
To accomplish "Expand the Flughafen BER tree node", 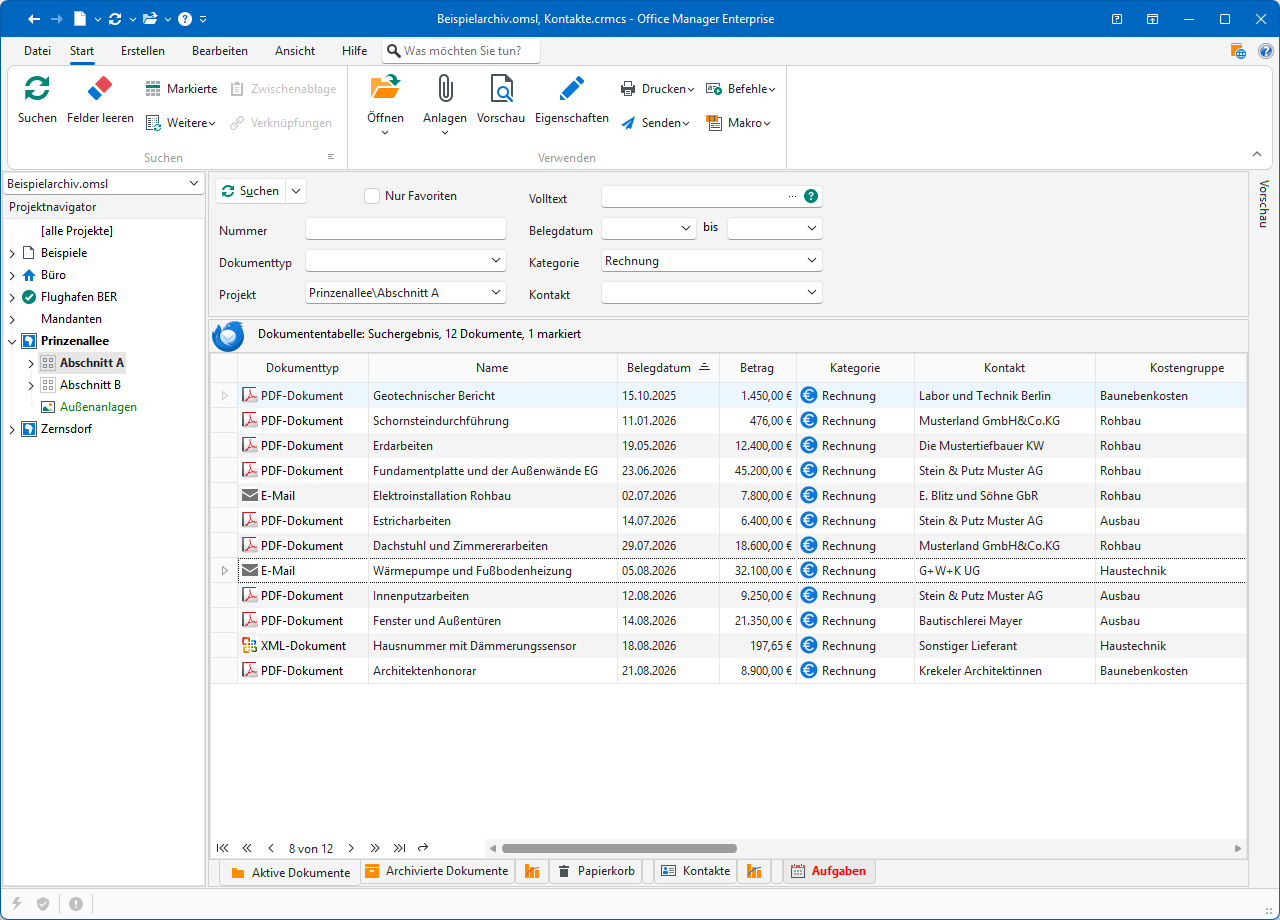I will click(12, 297).
